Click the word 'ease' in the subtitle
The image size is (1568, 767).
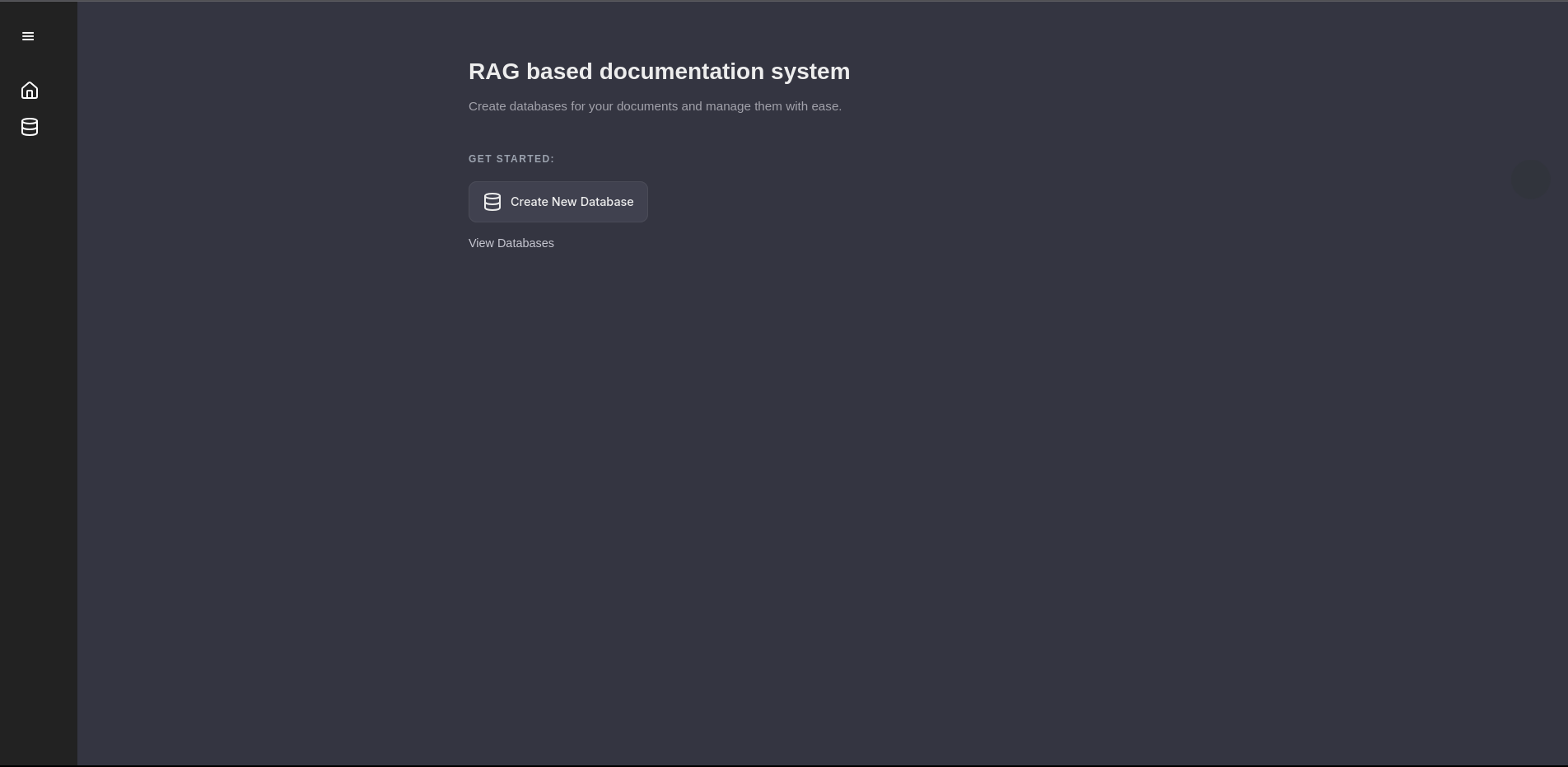825,106
